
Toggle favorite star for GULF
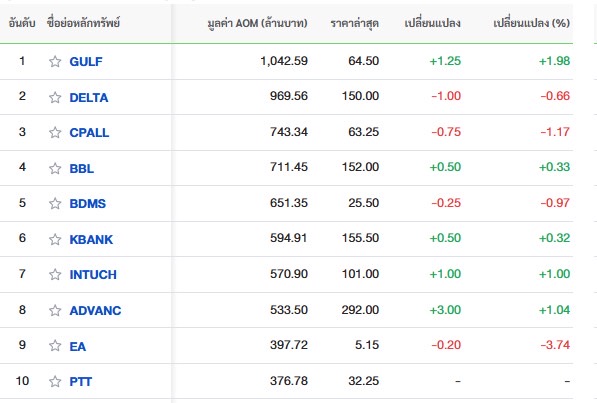(55, 61)
